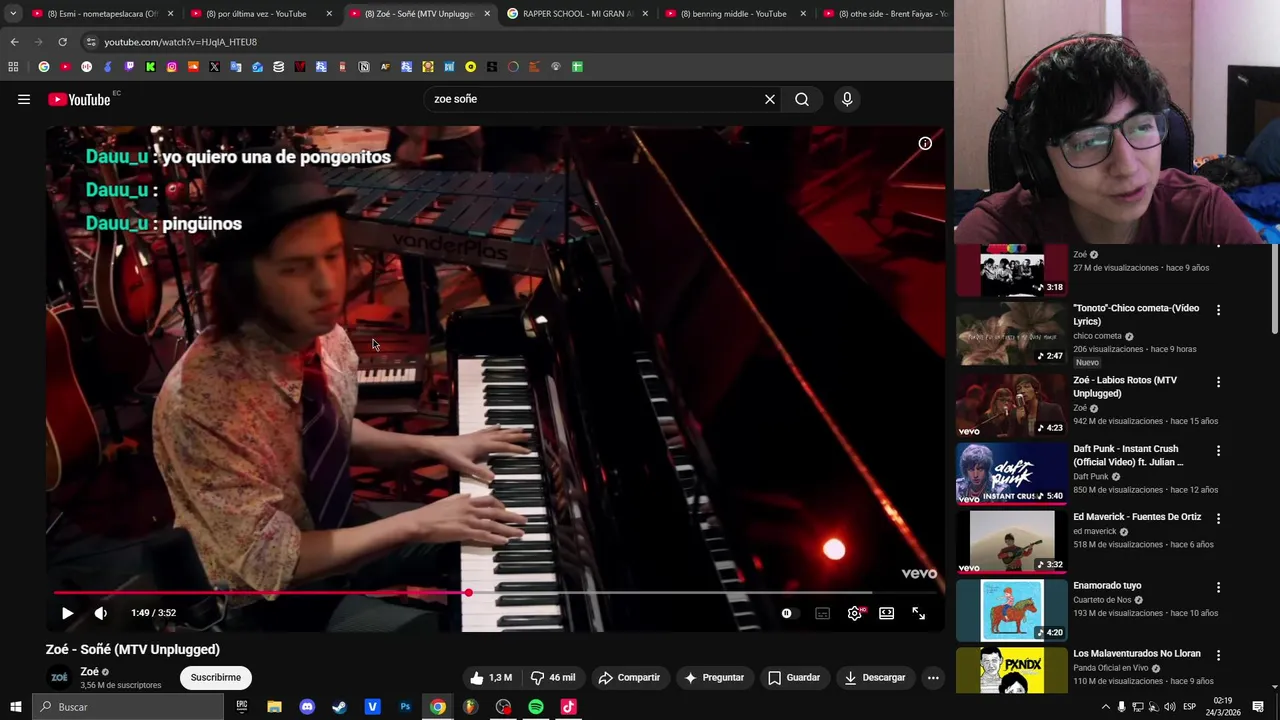Open player settings gear
Viewport: 1280px width, 720px height.
click(855, 613)
